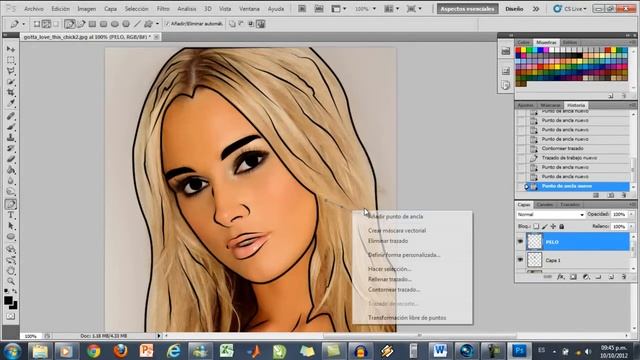
Task: Toggle lock position
Action: tap(553, 226)
